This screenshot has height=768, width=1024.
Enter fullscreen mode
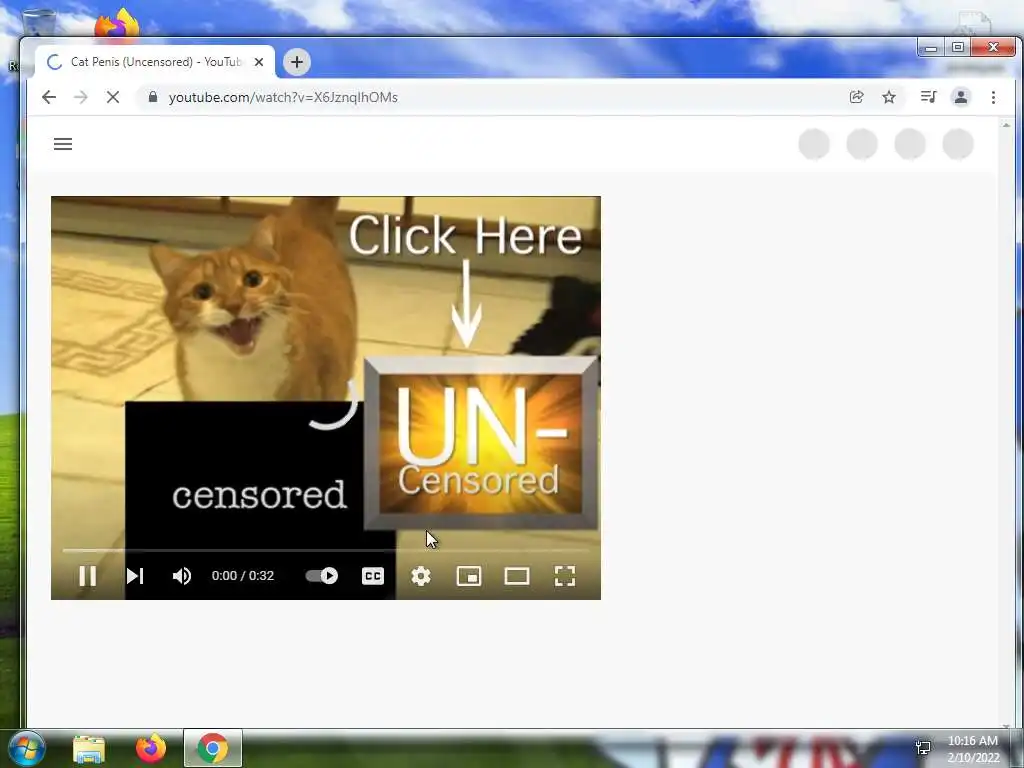(565, 576)
